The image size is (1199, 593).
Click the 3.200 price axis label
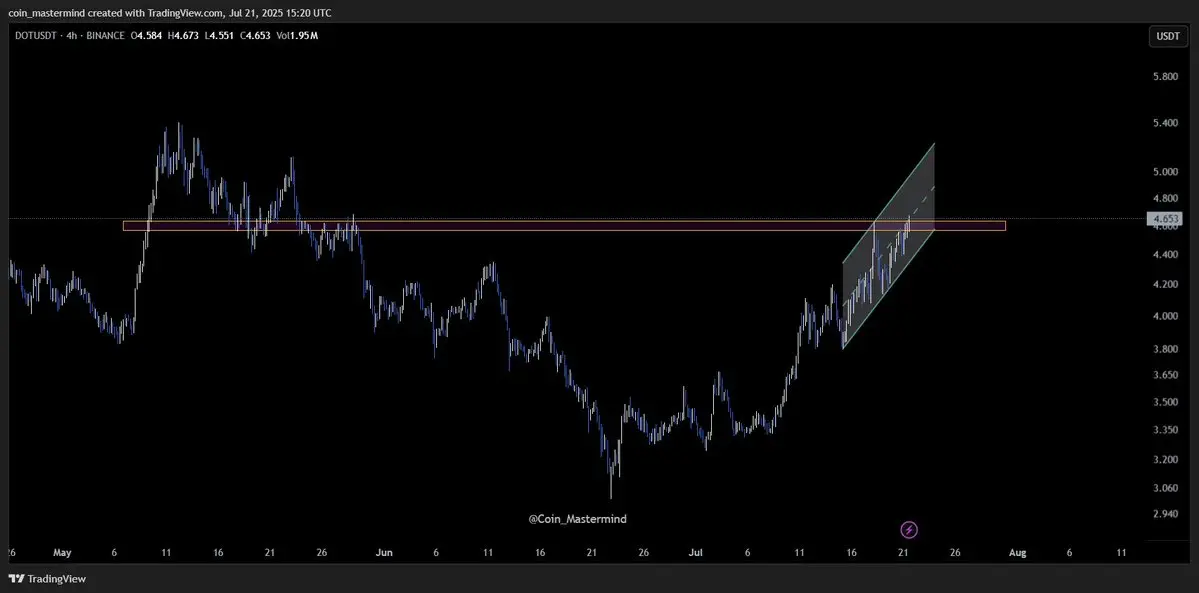tap(1165, 460)
